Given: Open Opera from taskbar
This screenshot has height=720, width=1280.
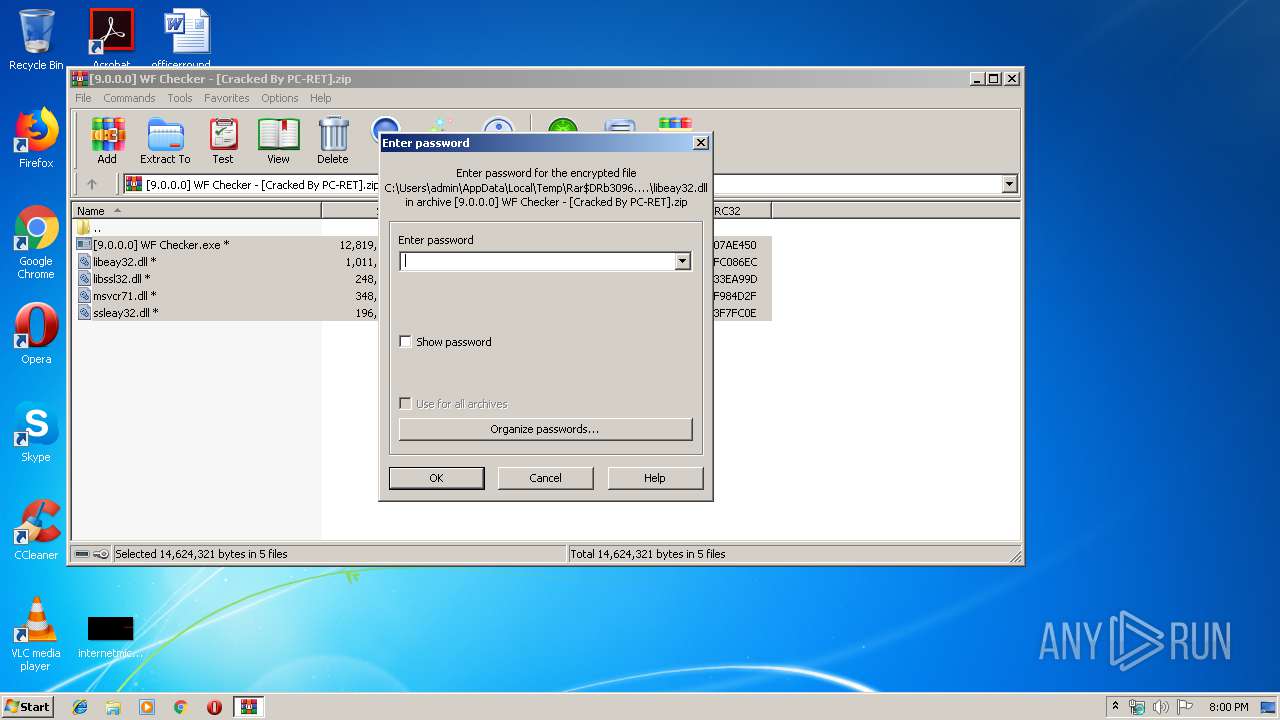Looking at the screenshot, I should [214, 707].
